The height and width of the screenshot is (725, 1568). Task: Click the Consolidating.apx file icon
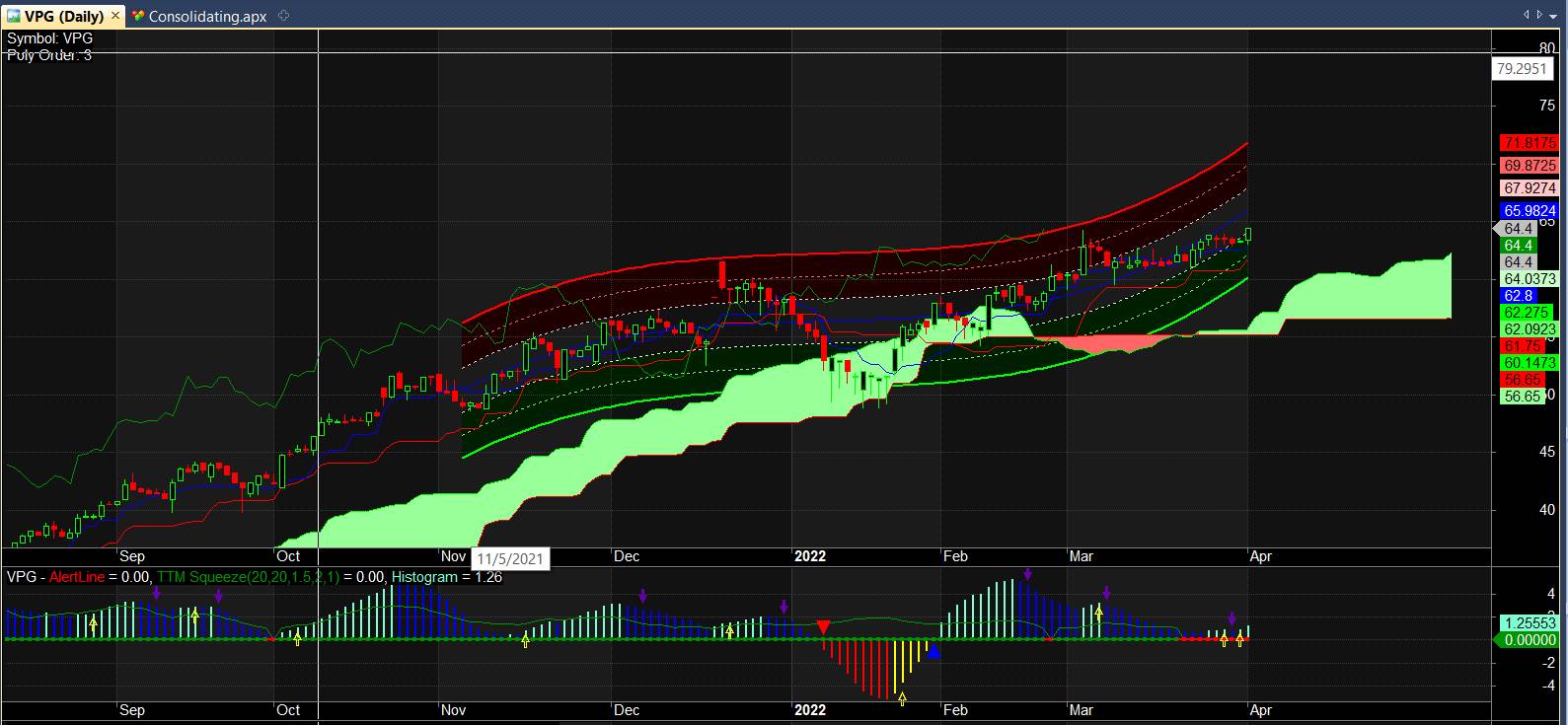click(x=138, y=16)
